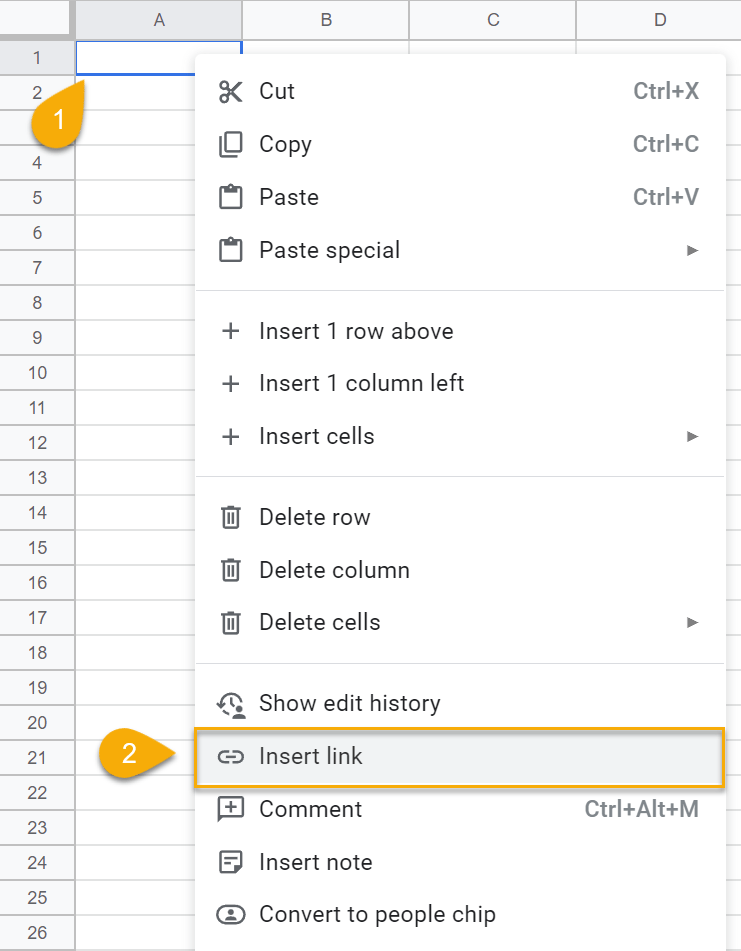The width and height of the screenshot is (741, 951).
Task: Expand the Paste special submenu arrow
Action: click(x=692, y=250)
